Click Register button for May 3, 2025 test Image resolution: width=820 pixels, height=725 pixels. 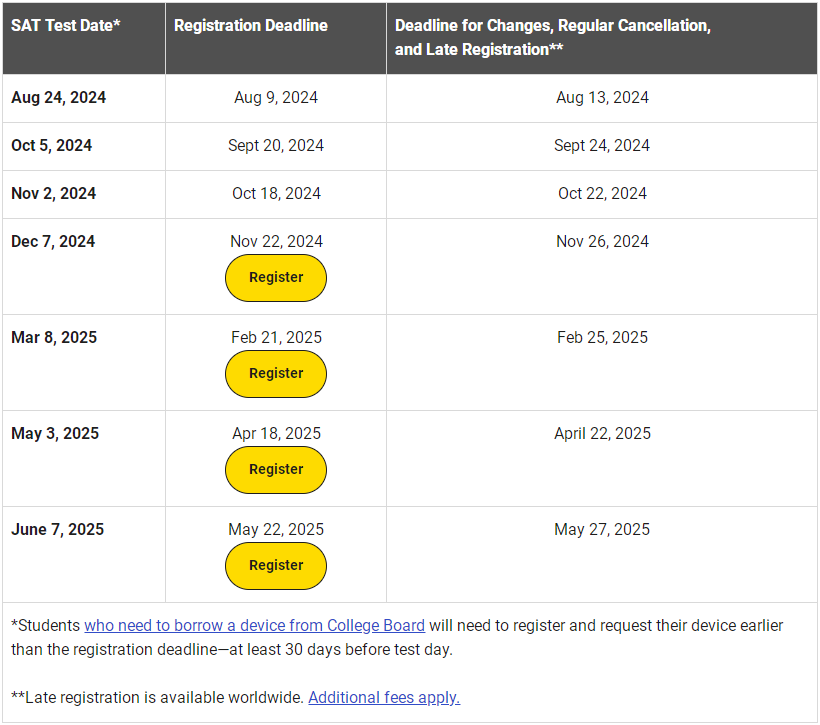pos(276,470)
